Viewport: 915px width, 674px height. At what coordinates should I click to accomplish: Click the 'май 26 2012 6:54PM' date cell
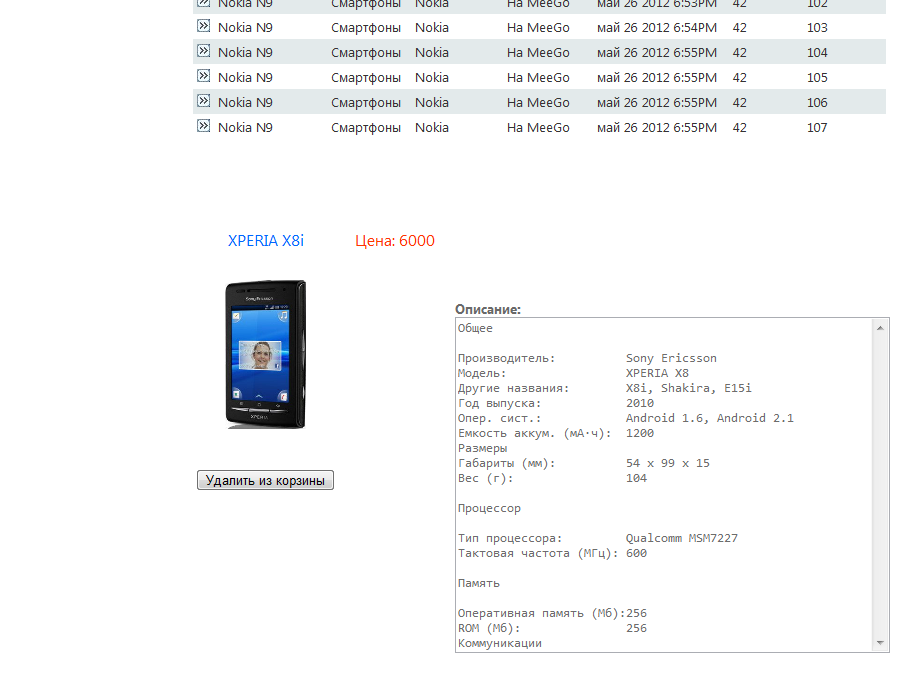click(x=657, y=28)
